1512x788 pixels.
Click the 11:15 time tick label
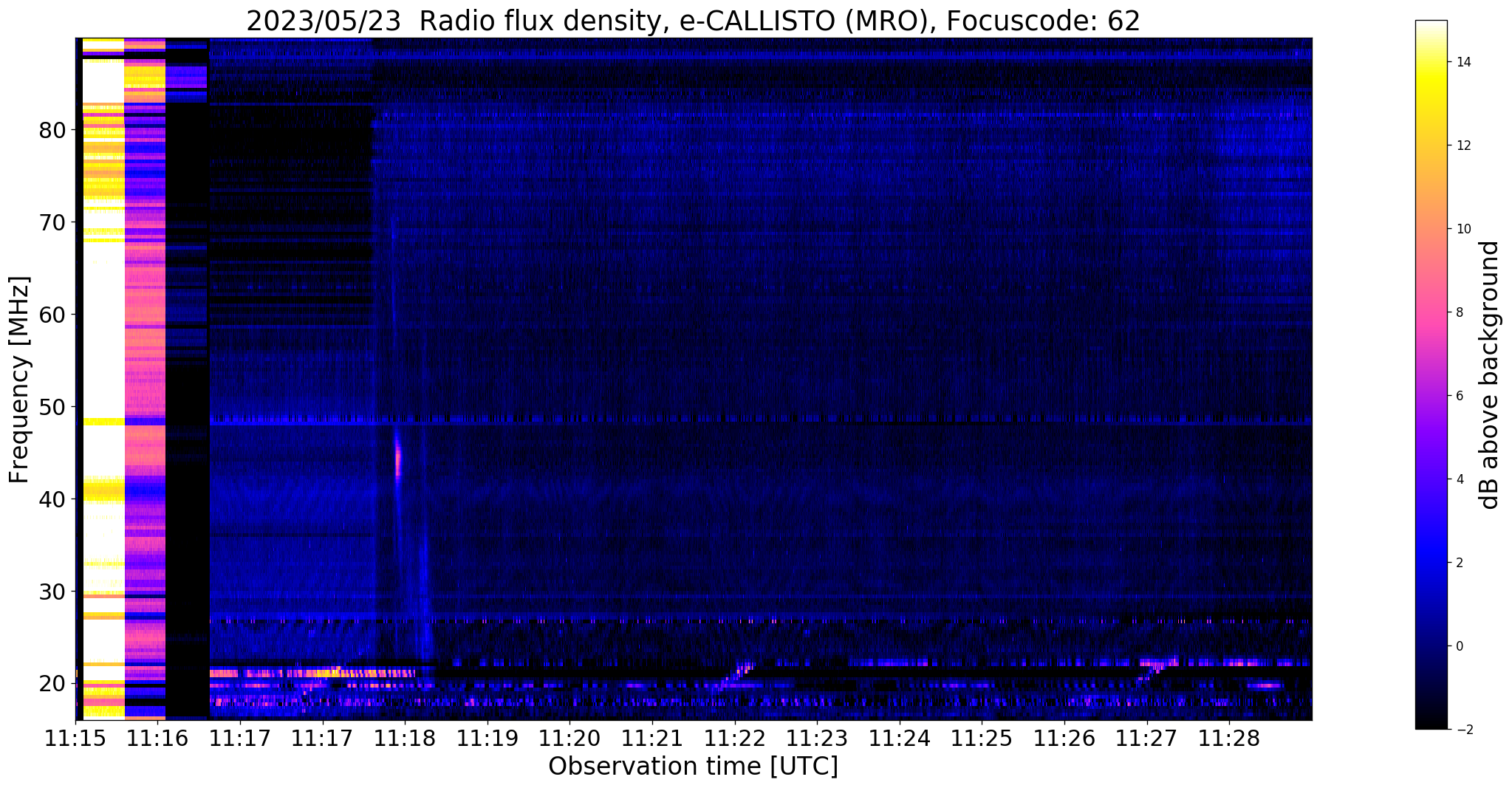(x=75, y=738)
